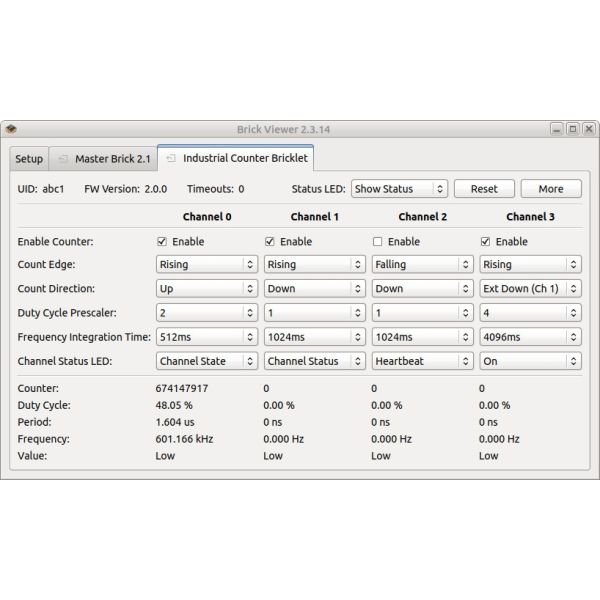Uncheck Enable counter for Channel 3
Viewport: 600px width, 600px height.
[x=486, y=241]
